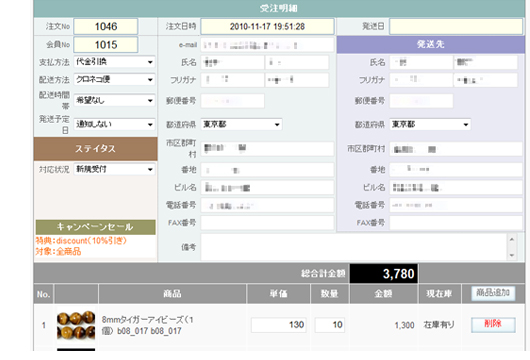Click the remarks scrollbar down arrow

point(512,255)
